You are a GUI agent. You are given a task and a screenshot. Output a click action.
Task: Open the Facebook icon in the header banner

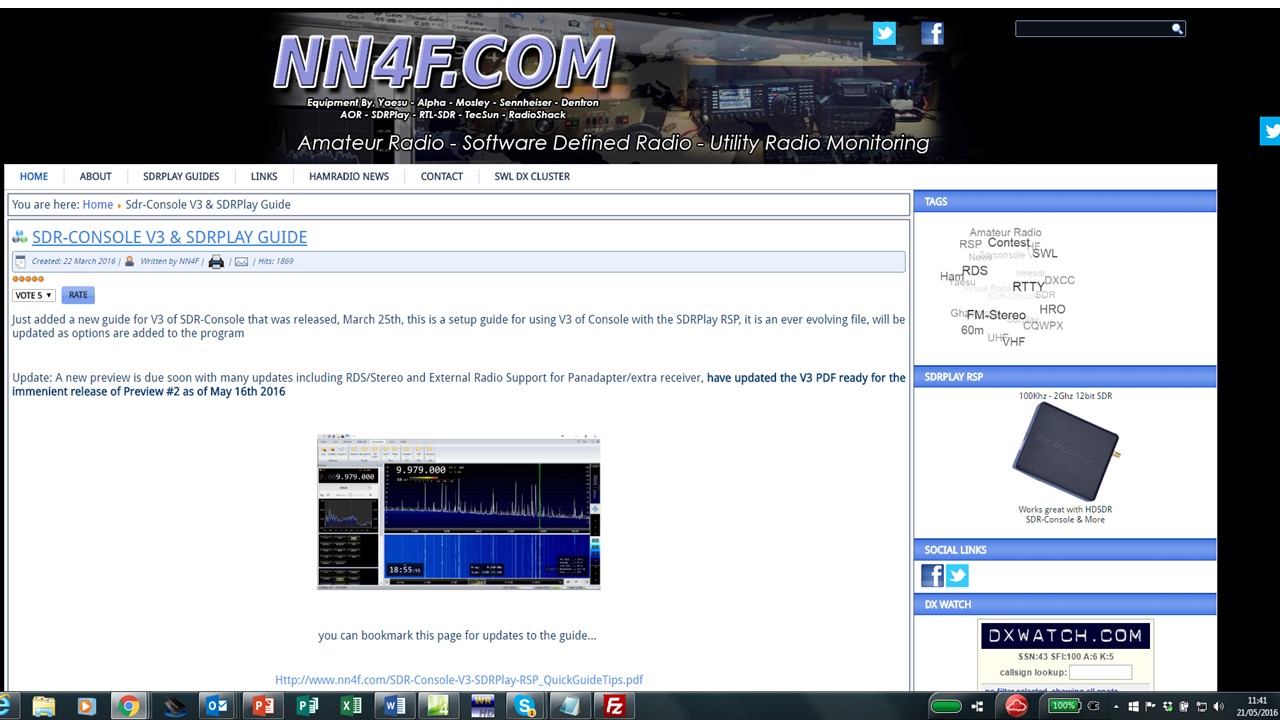[932, 33]
